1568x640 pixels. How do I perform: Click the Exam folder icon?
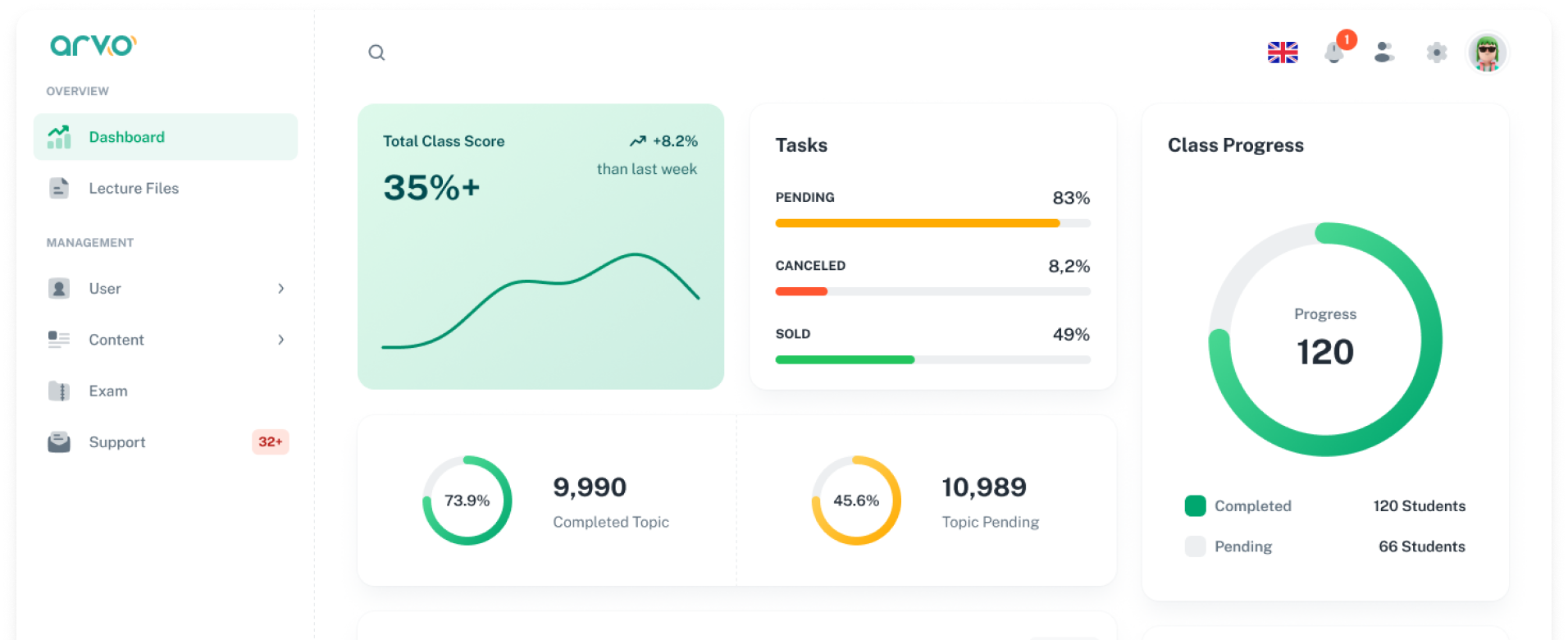tap(59, 391)
